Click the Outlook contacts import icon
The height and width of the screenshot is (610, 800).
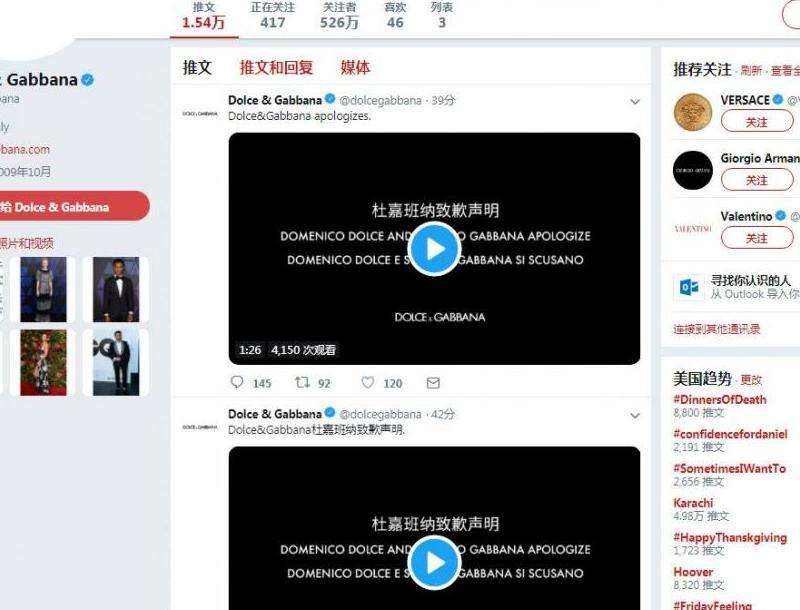(689, 287)
